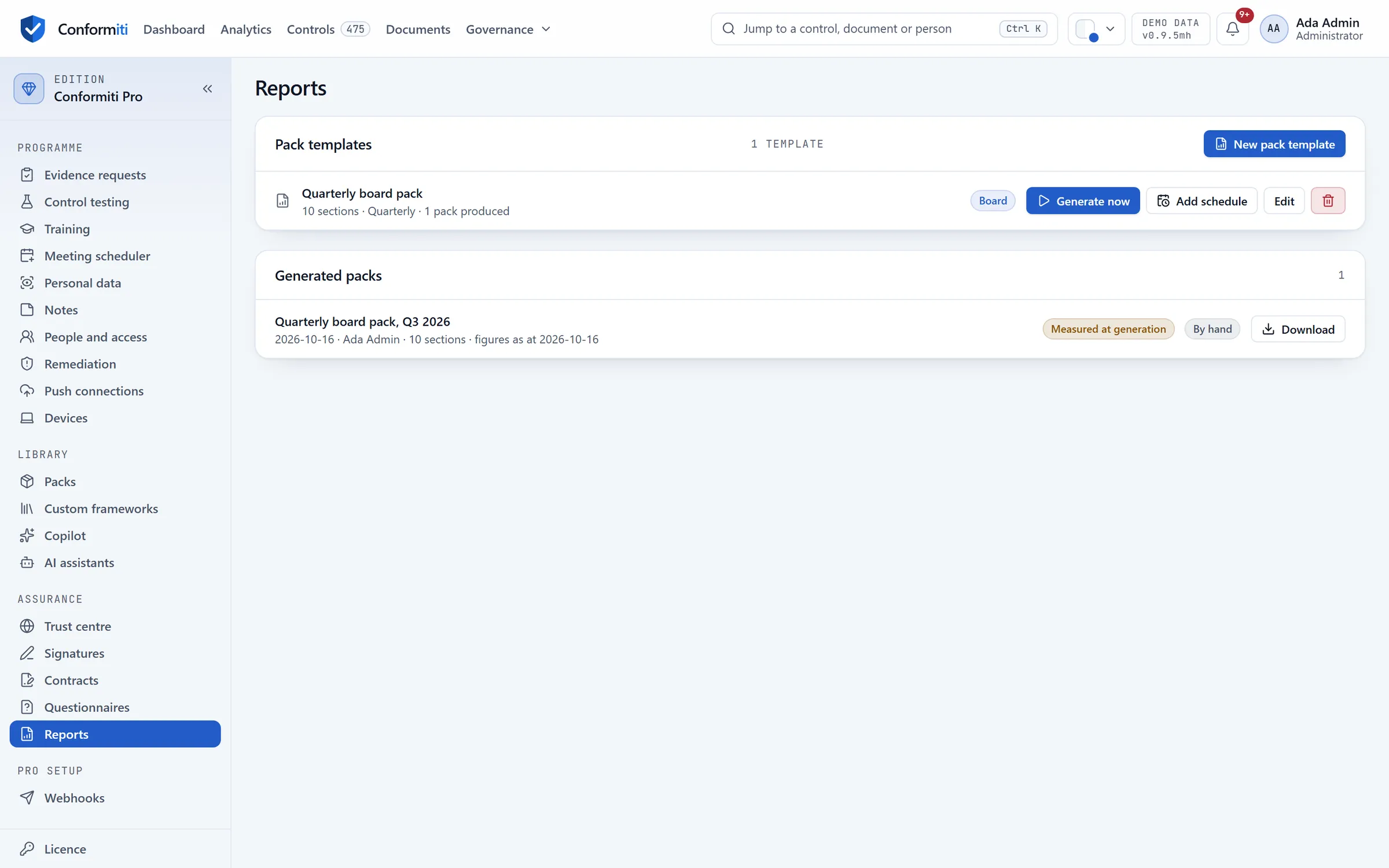Open Packs in Library

coord(115,481)
